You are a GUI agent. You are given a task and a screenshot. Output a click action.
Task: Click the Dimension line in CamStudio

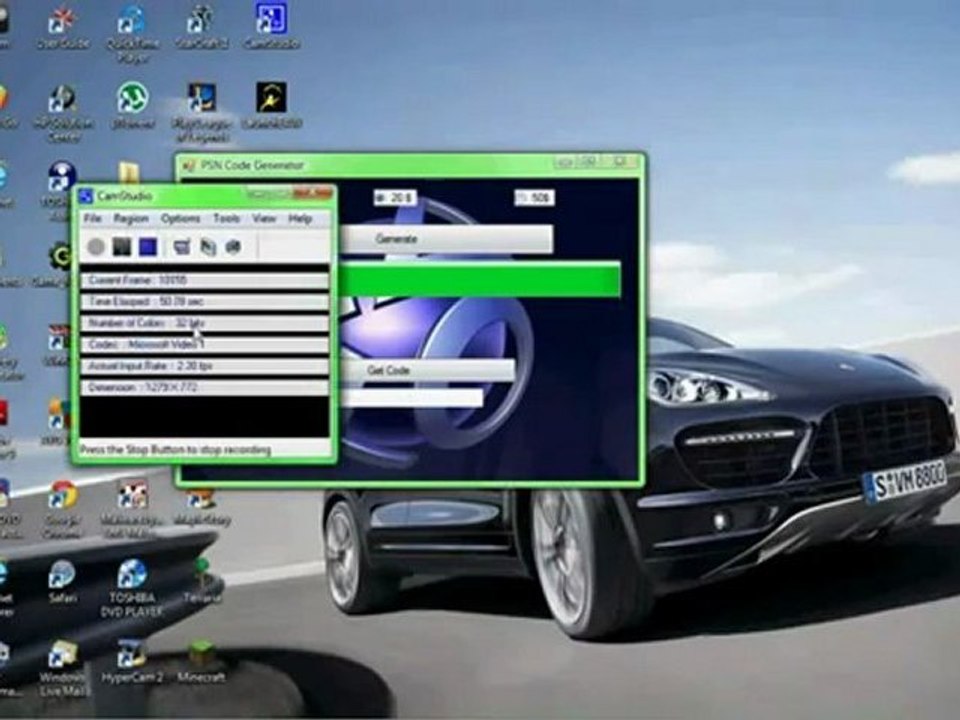pos(204,388)
